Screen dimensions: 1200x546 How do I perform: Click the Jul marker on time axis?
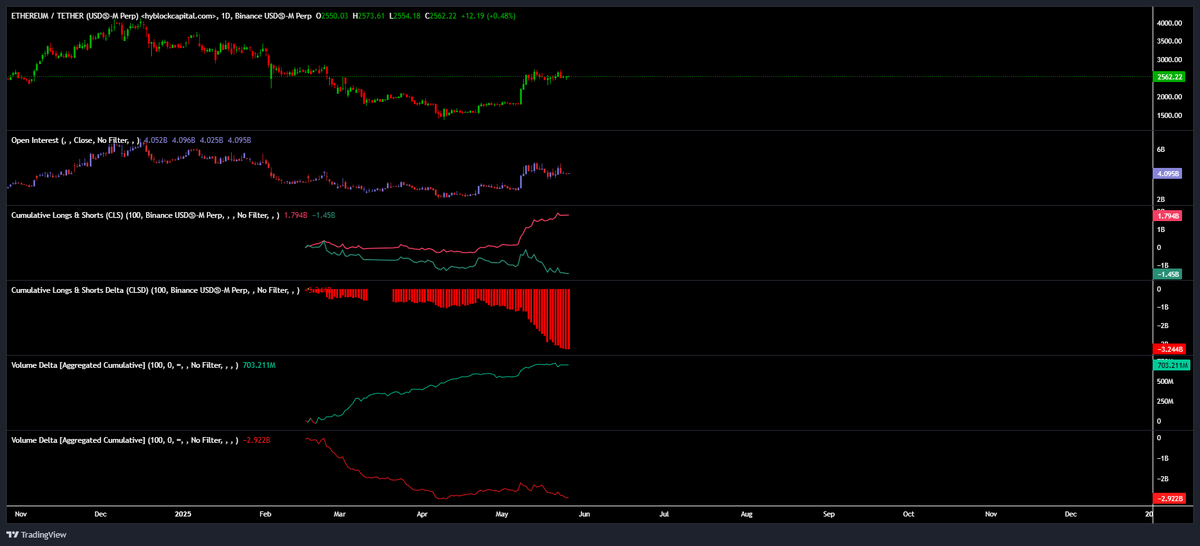click(664, 512)
